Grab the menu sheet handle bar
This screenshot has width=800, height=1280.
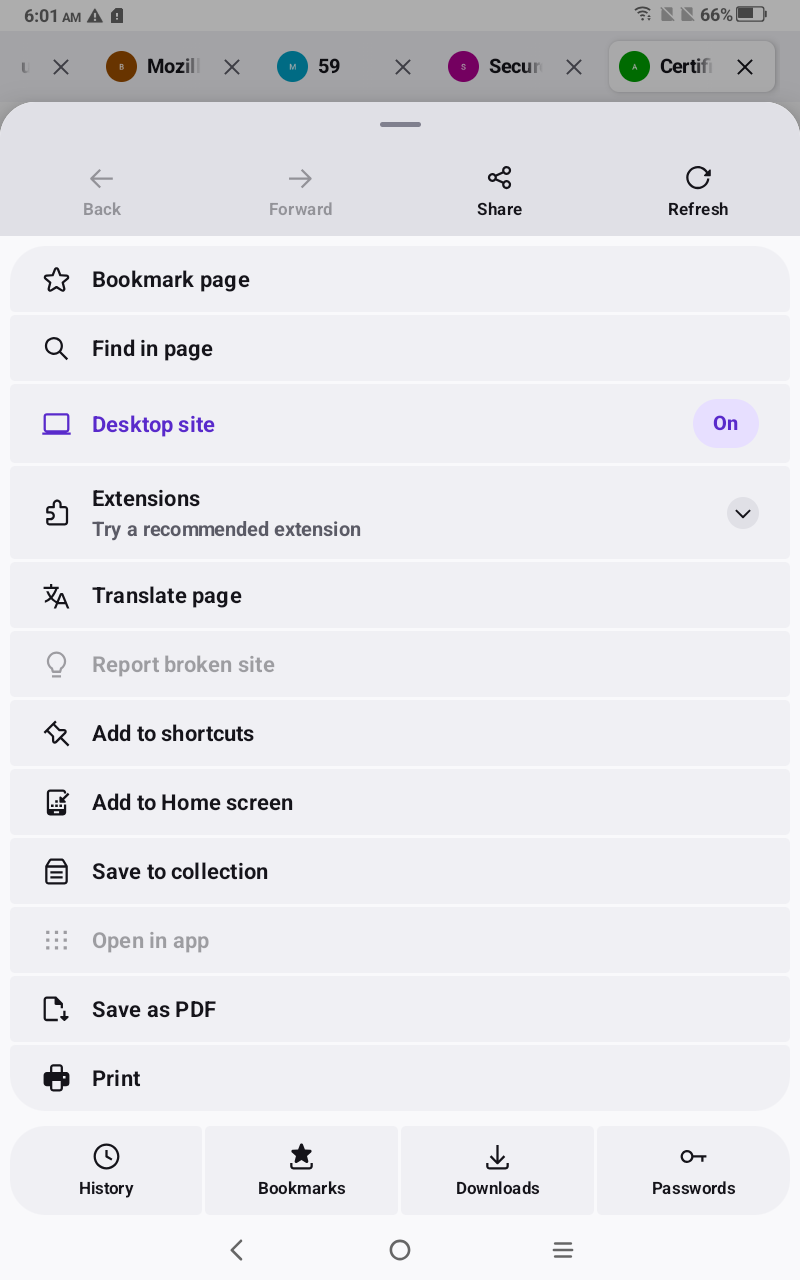click(x=400, y=125)
